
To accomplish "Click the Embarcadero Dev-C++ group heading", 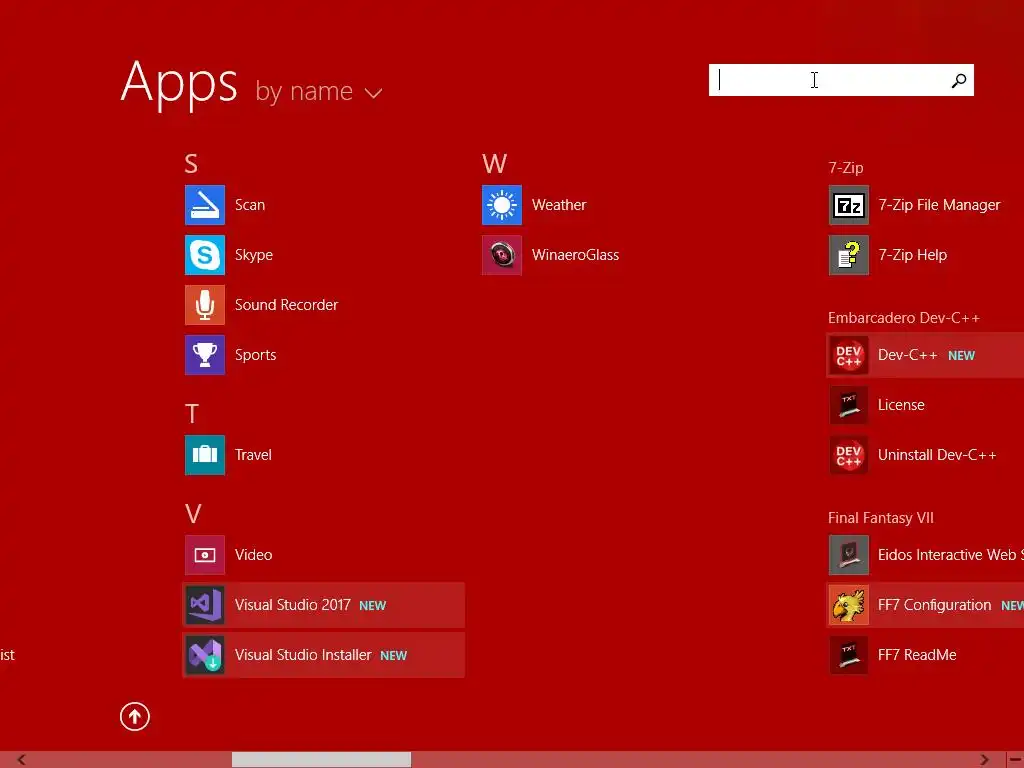I will 904,318.
